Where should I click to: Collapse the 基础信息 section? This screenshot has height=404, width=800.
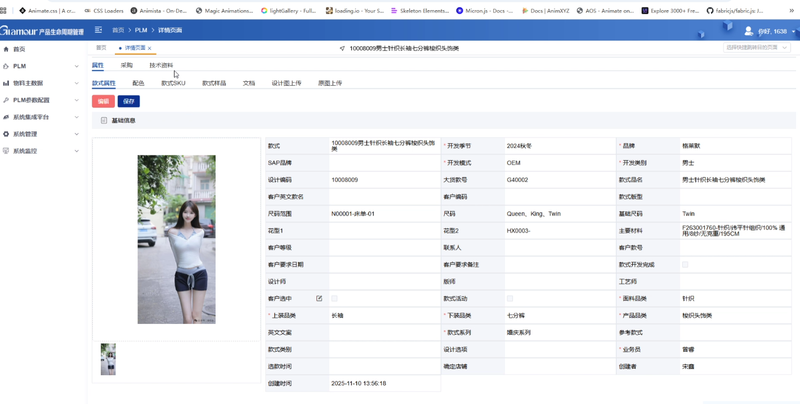[x=104, y=120]
